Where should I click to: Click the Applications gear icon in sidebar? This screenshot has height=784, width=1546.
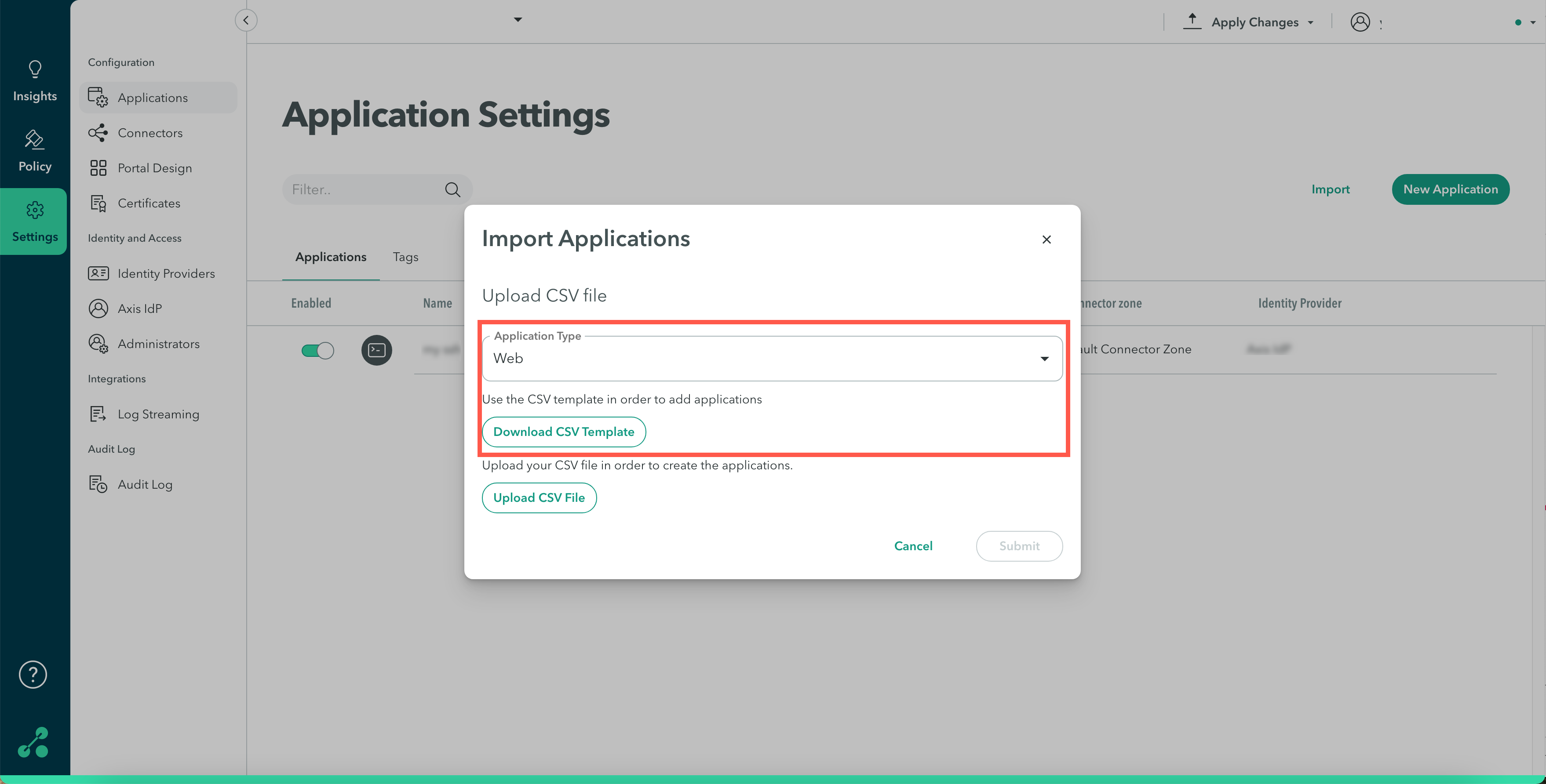98,97
